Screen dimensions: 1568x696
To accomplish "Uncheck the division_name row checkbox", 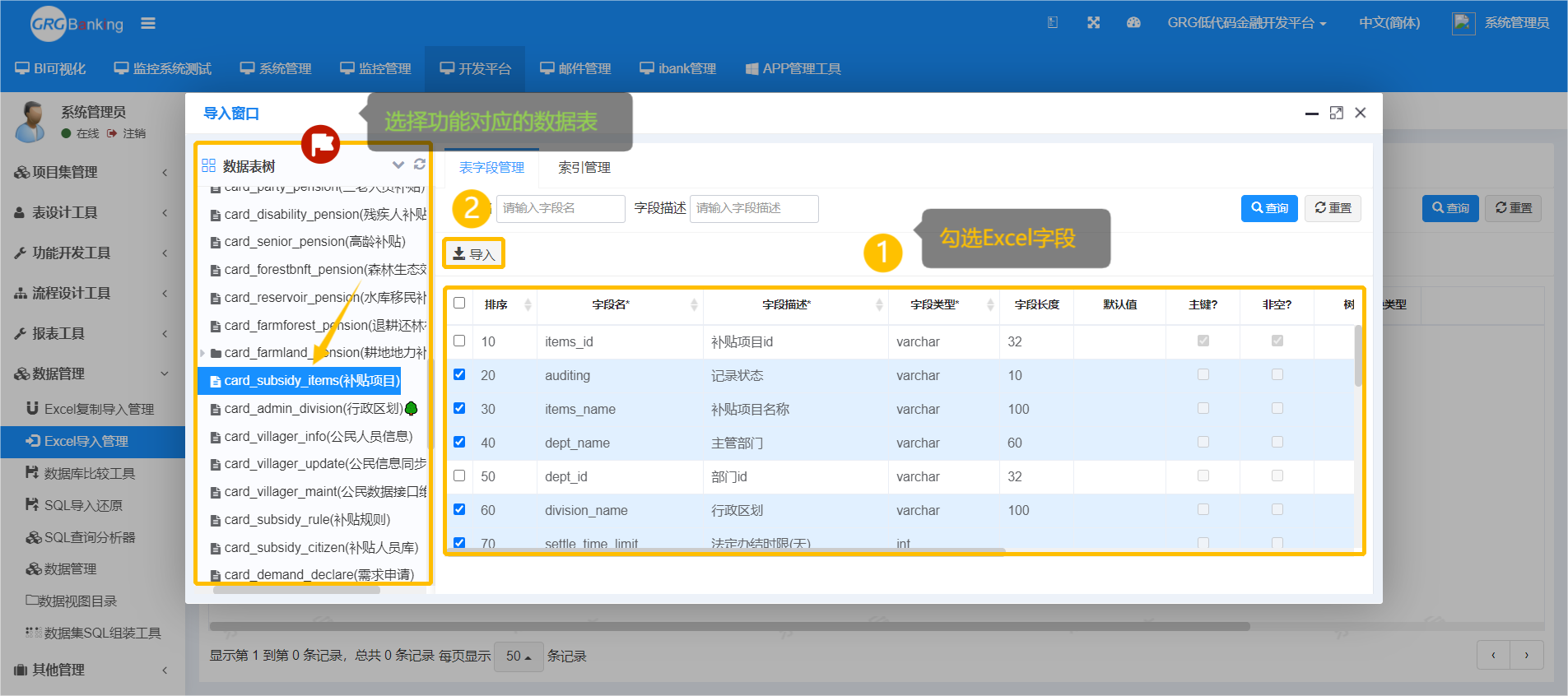I will pyautogui.click(x=459, y=509).
